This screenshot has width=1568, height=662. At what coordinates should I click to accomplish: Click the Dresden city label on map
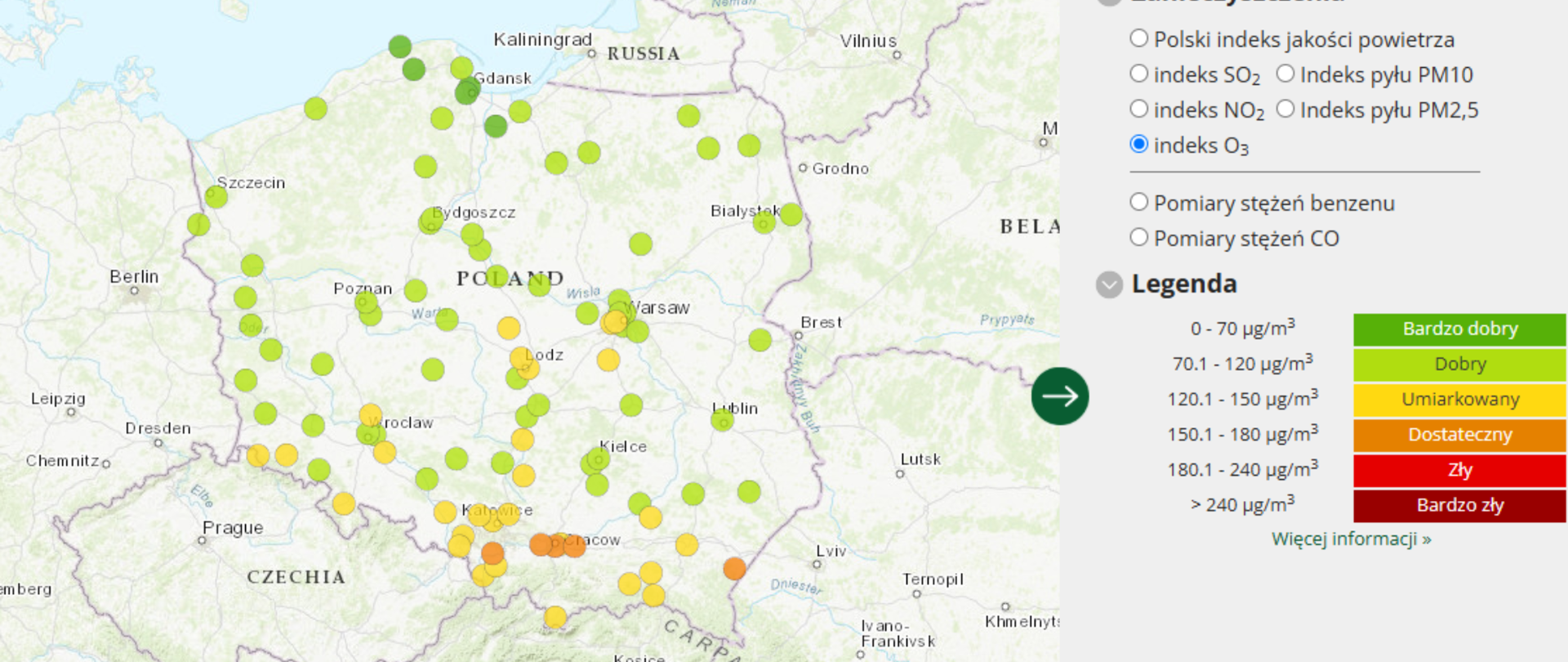point(158,428)
